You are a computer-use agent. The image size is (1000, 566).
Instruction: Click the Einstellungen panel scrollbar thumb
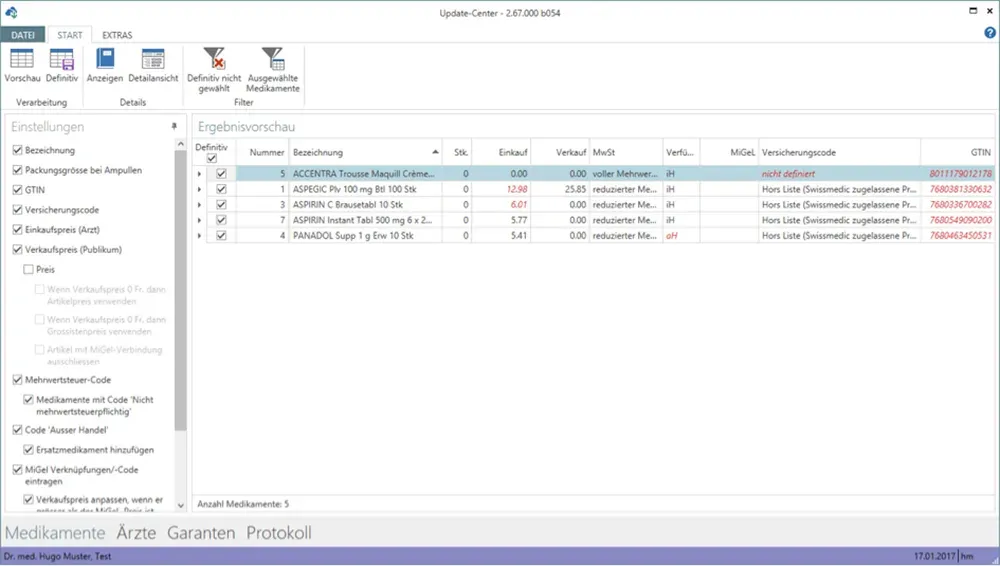180,290
